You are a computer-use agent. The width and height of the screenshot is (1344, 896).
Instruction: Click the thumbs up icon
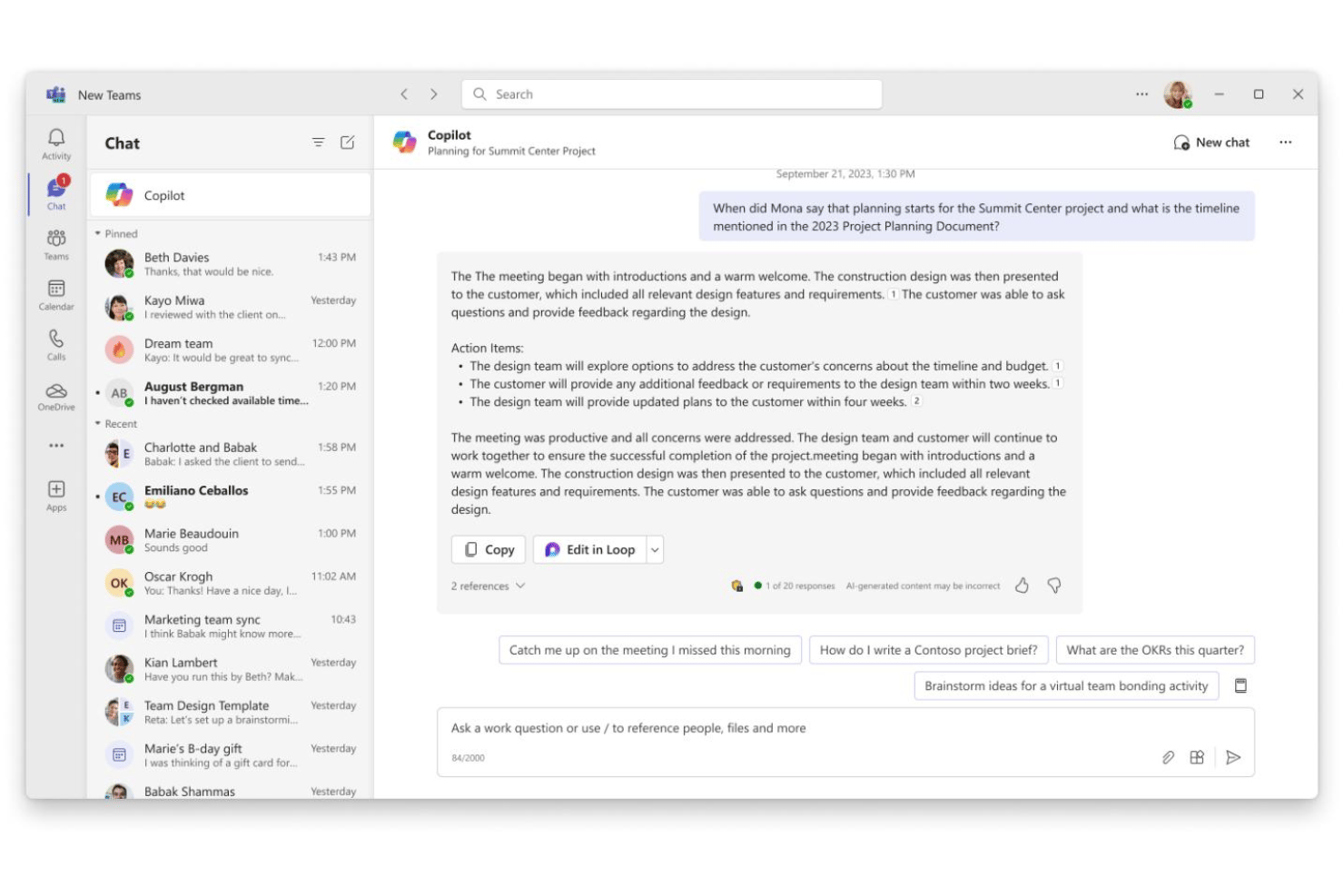tap(1022, 586)
